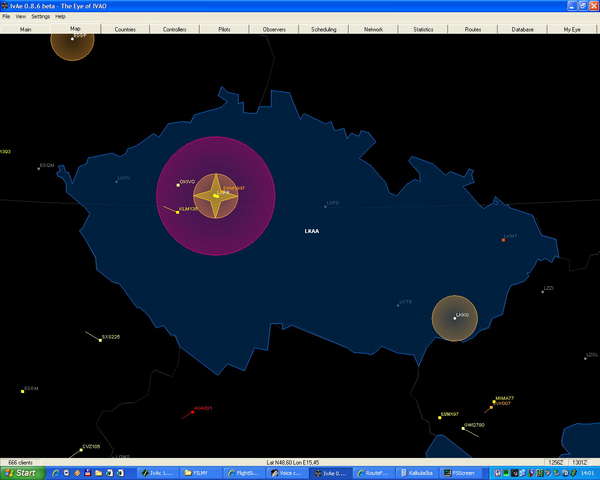Viewport: 600px width, 480px height.
Task: Select the grey airport marker west of the orange circle
Action: tap(398, 305)
